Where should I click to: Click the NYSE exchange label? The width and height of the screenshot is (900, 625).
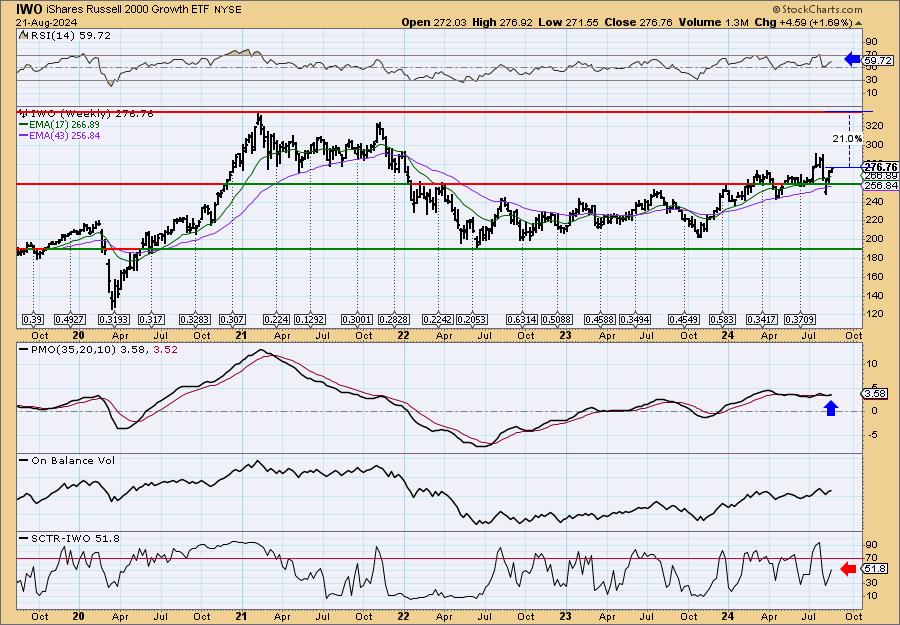point(228,10)
